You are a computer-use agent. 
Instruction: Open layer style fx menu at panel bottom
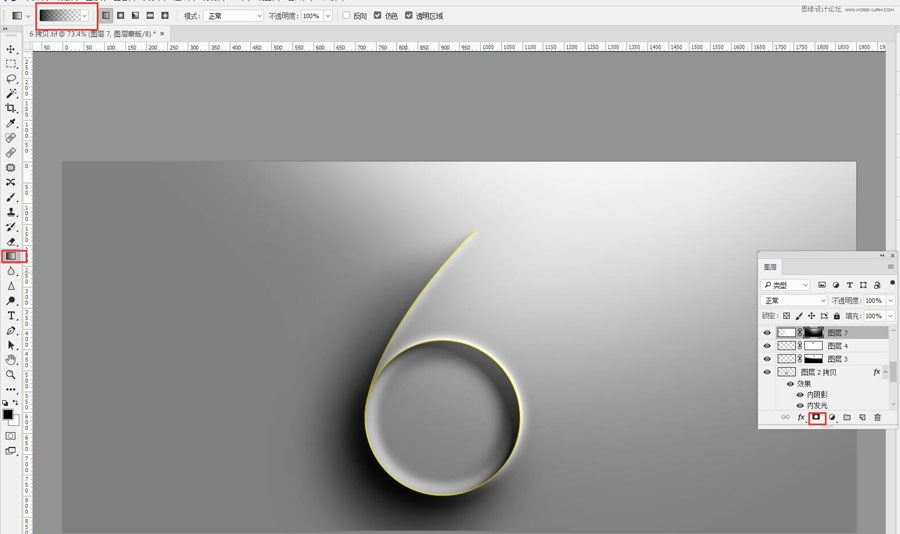(x=801, y=417)
